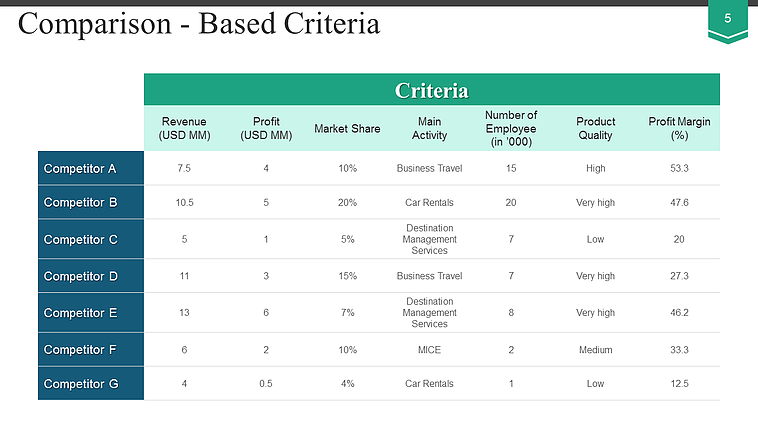
Task: Click the Competitor A row label
Action: [91, 168]
